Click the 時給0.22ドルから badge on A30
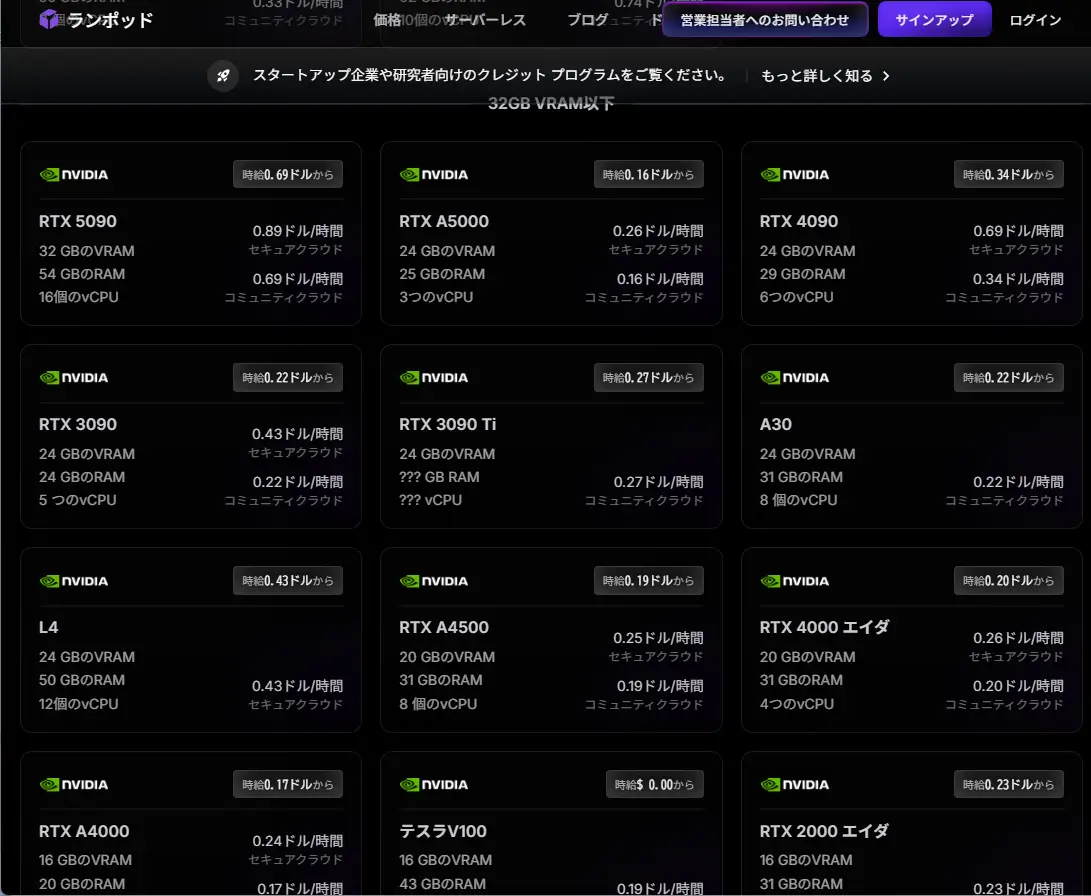Image resolution: width=1091 pixels, height=896 pixels. (1009, 378)
